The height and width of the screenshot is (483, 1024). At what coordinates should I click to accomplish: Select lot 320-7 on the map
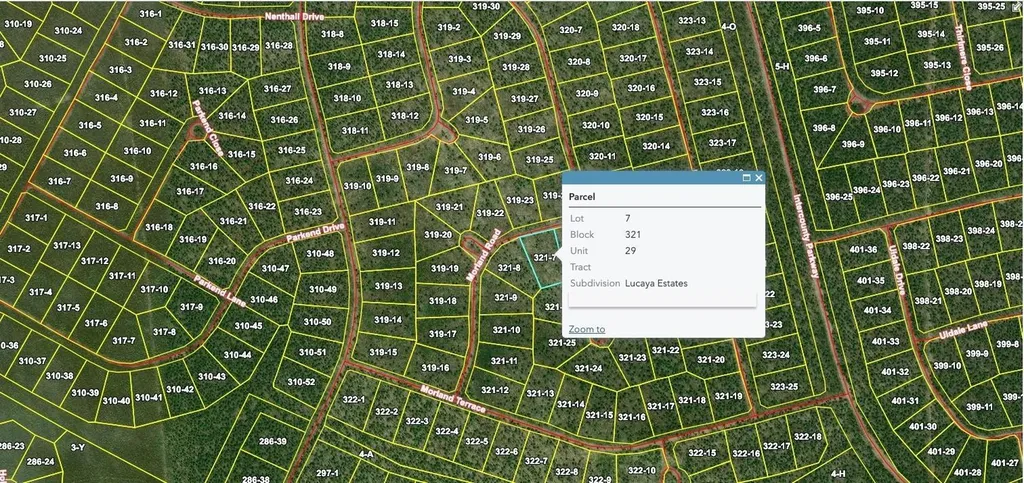pyautogui.click(x=570, y=30)
